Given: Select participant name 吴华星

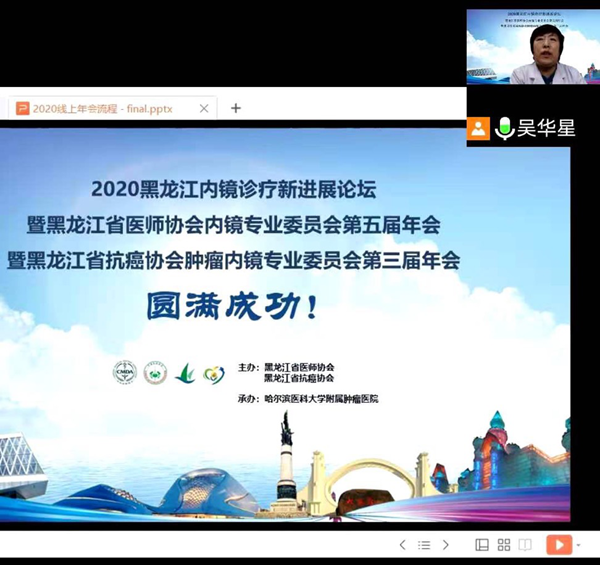Looking at the screenshot, I should click(x=546, y=128).
